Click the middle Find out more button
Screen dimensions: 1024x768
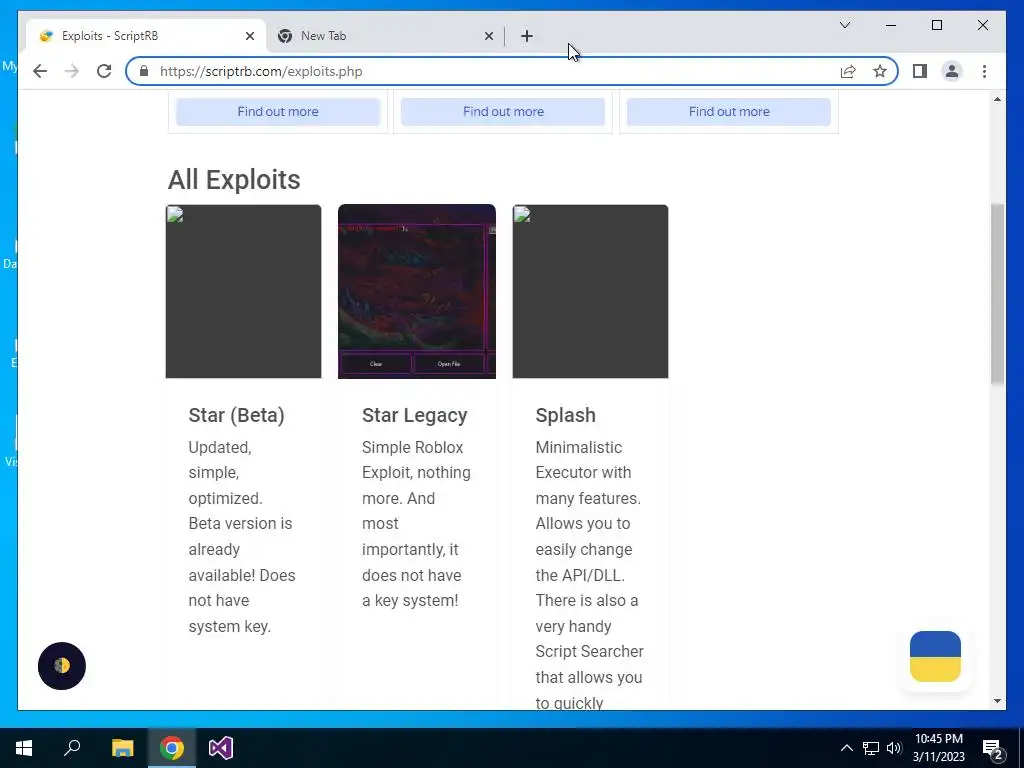pyautogui.click(x=503, y=112)
